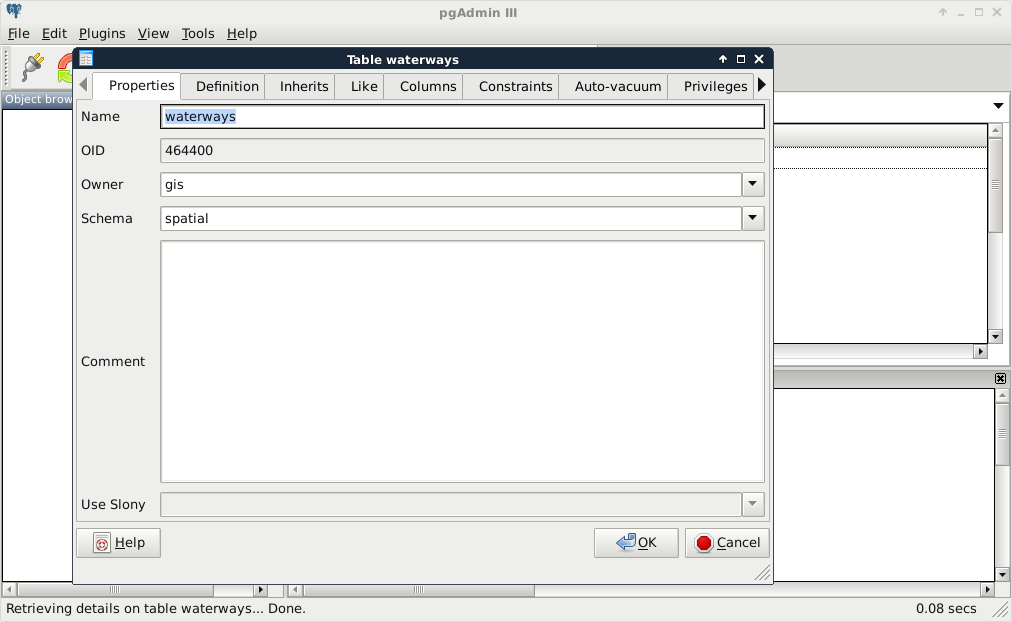The height and width of the screenshot is (622, 1012).
Task: Click inside the Comment text area
Action: 462,361
